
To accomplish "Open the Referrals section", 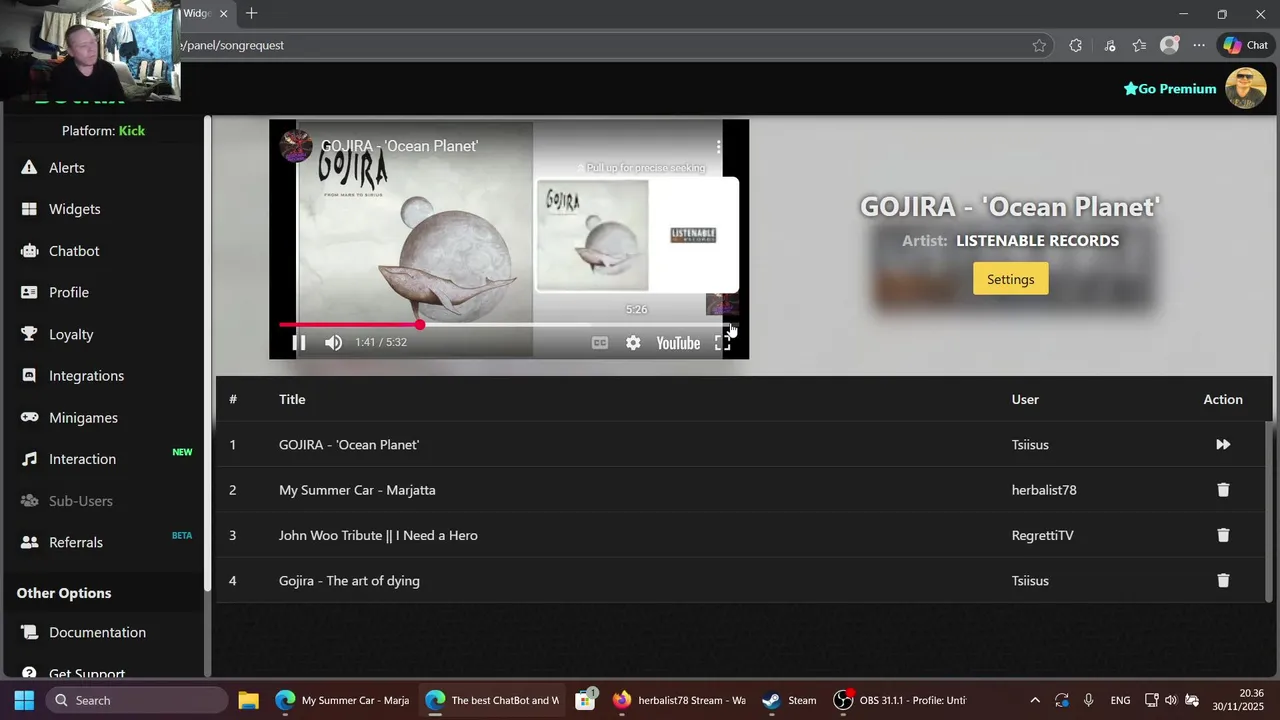I will click(75, 542).
